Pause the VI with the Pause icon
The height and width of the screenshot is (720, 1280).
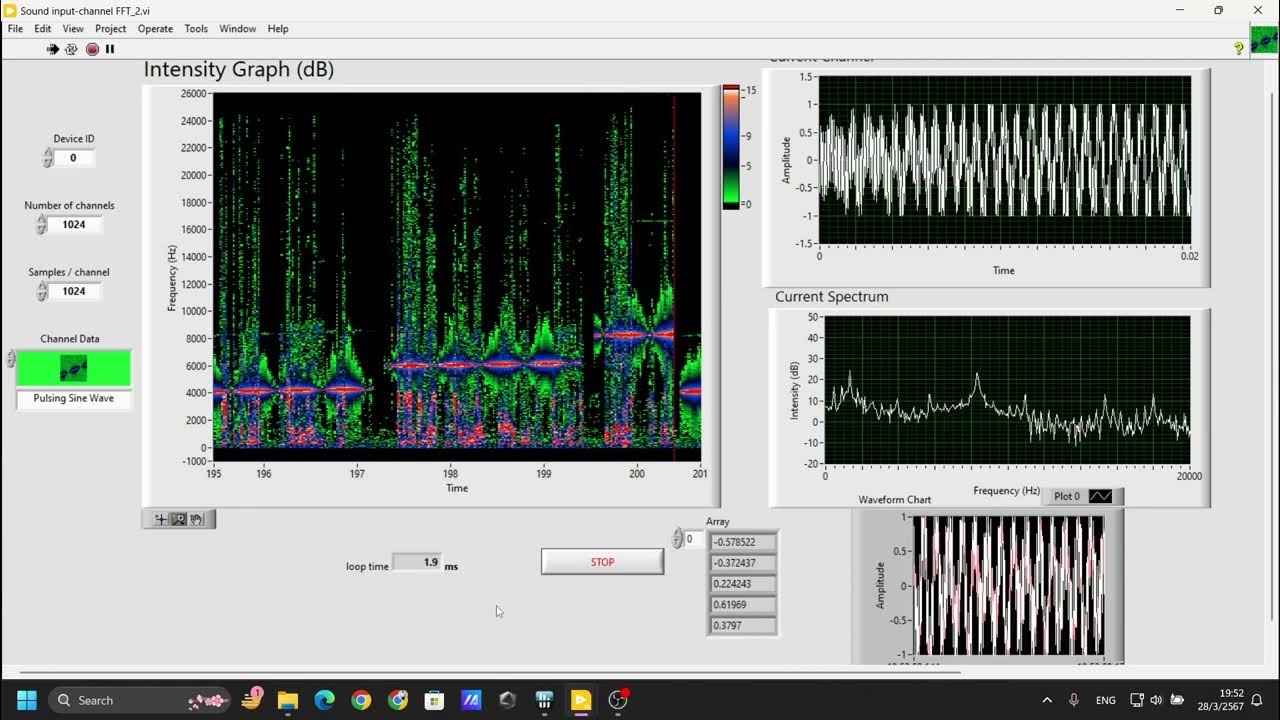(110, 49)
